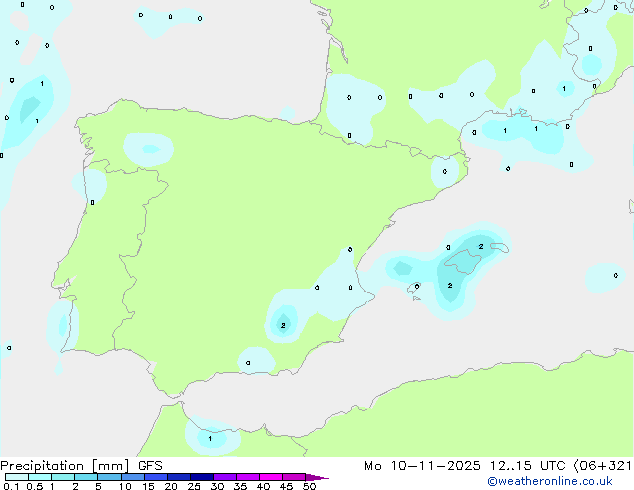This screenshot has width=634, height=490.
Task: Click the 0.5–1 mm legend color swatch
Action: (40, 477)
